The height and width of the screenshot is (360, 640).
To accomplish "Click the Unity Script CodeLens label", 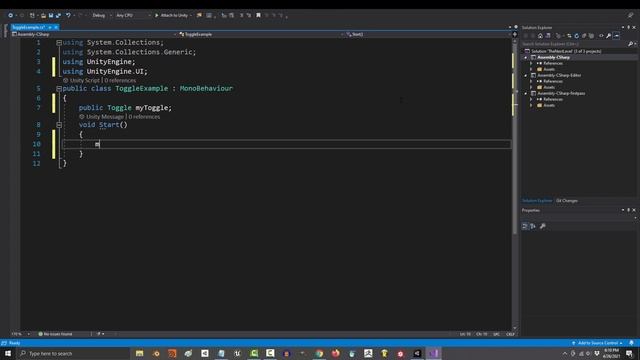I will tap(84, 80).
